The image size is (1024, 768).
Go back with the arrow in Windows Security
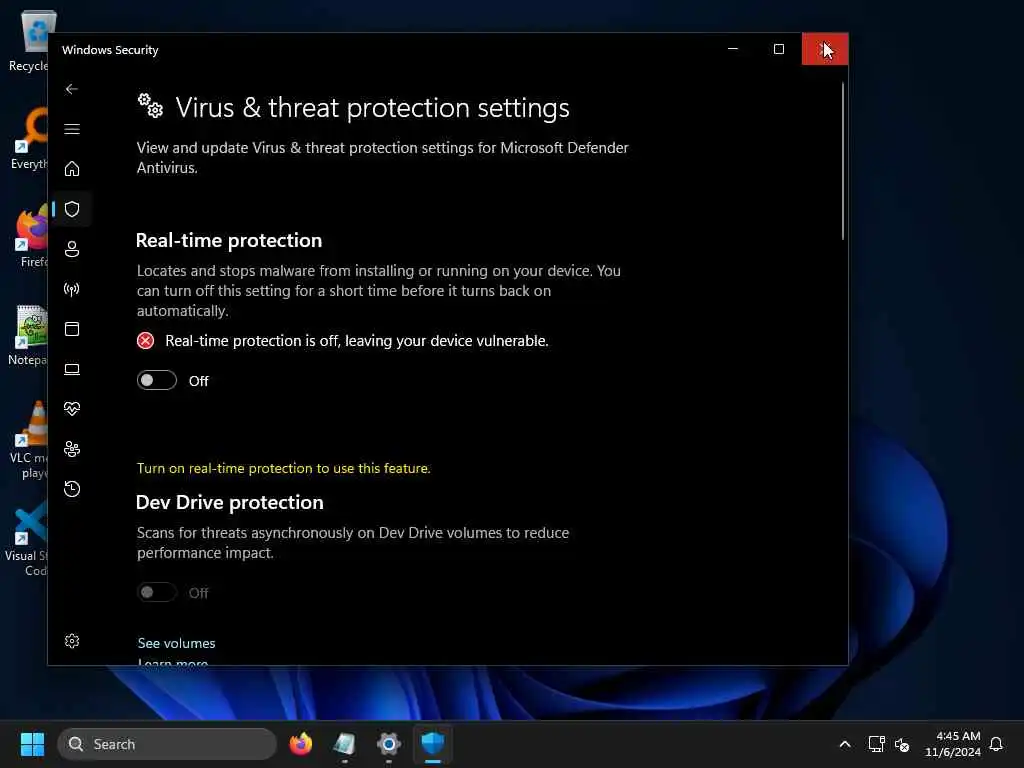click(72, 89)
